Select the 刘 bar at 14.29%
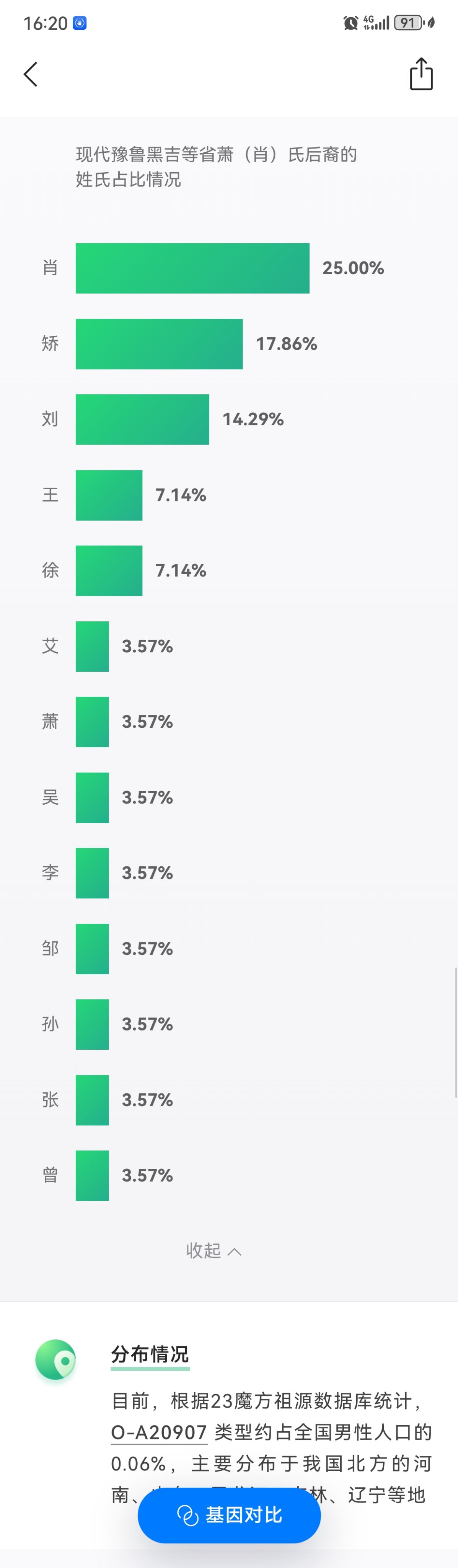The width and height of the screenshot is (458, 1568). coord(142,419)
